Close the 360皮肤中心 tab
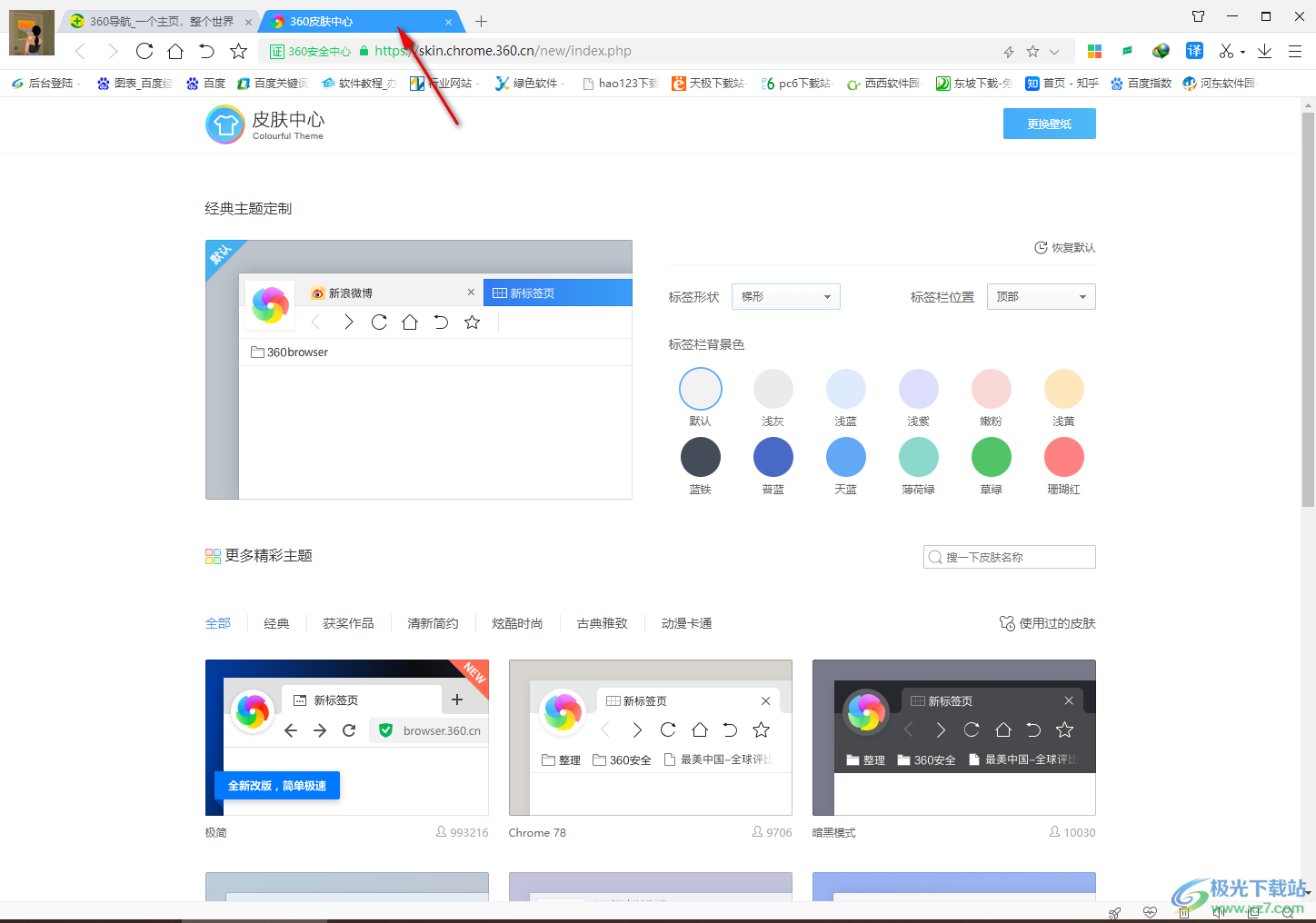1316x923 pixels. tap(448, 22)
